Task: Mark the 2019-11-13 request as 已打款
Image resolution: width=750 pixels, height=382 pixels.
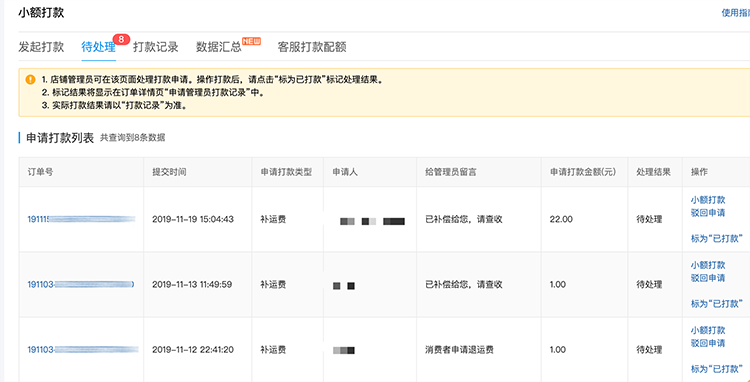Action: pos(717,304)
